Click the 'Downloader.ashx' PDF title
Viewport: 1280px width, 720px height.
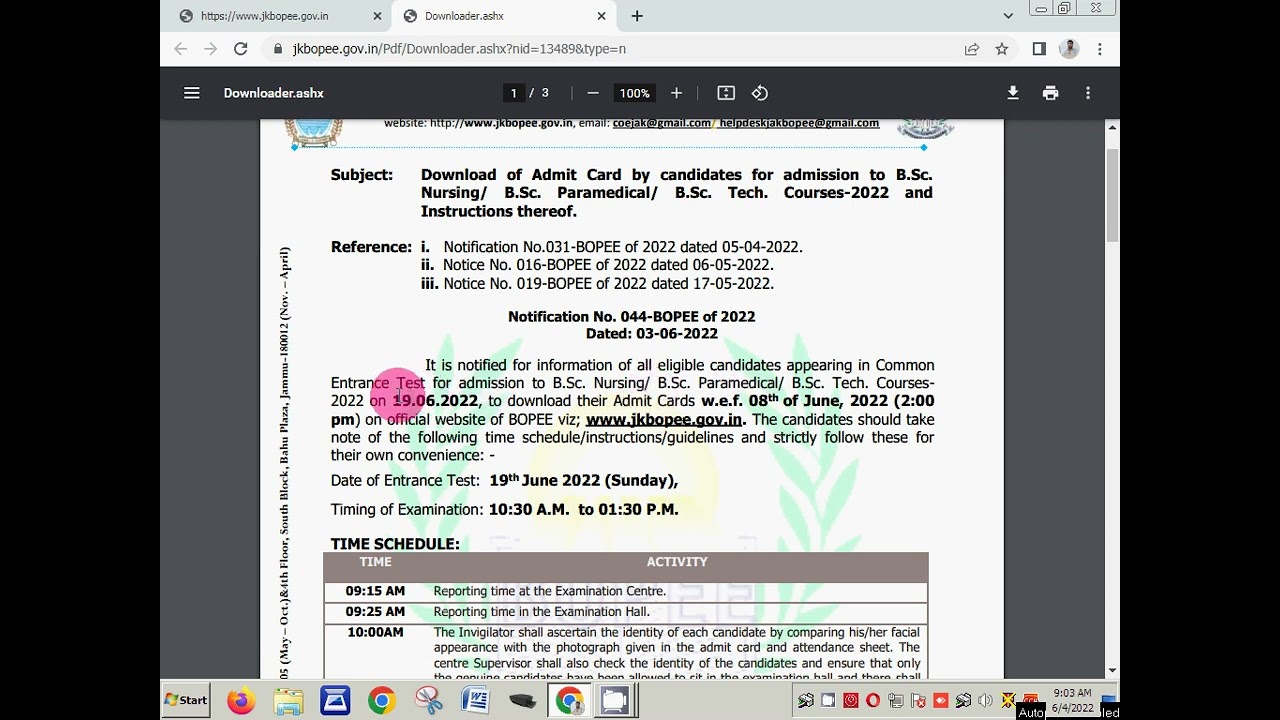(274, 93)
